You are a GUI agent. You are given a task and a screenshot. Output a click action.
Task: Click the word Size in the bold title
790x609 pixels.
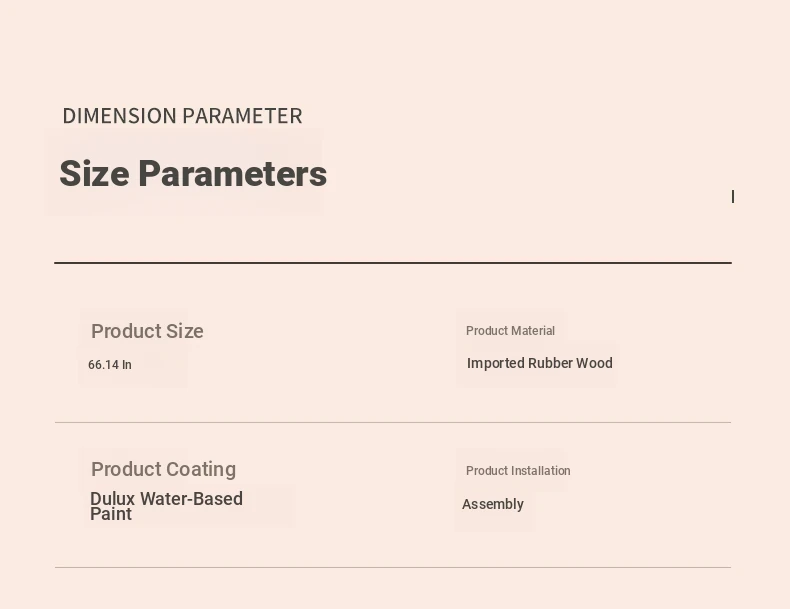(x=94, y=173)
